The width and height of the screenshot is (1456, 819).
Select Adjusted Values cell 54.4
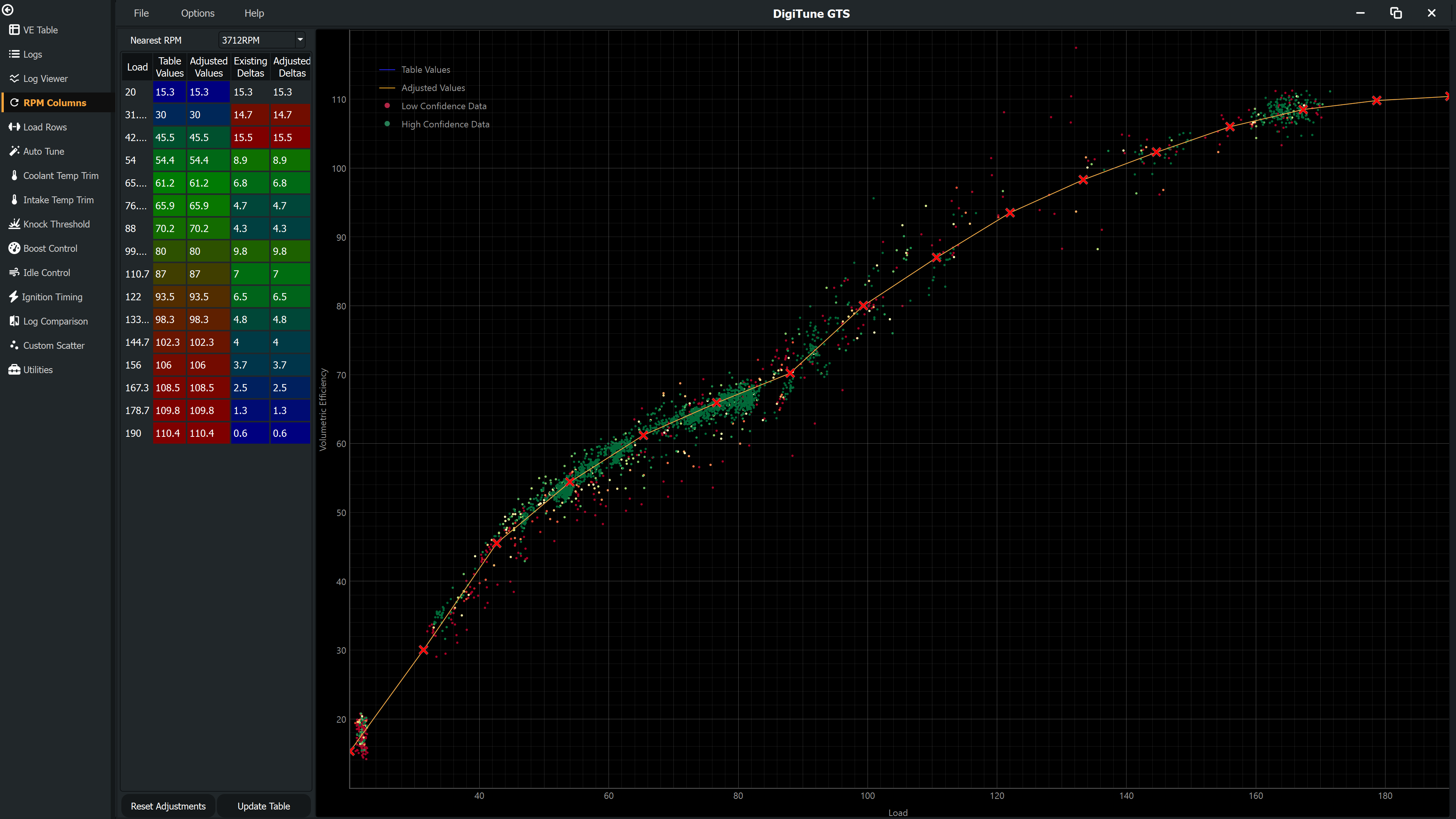[208, 160]
